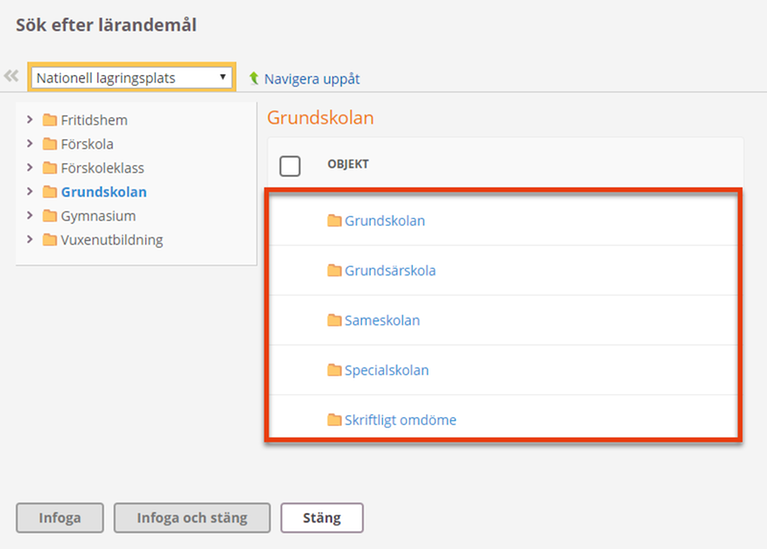Click the Infoga och stäng button

(192, 518)
